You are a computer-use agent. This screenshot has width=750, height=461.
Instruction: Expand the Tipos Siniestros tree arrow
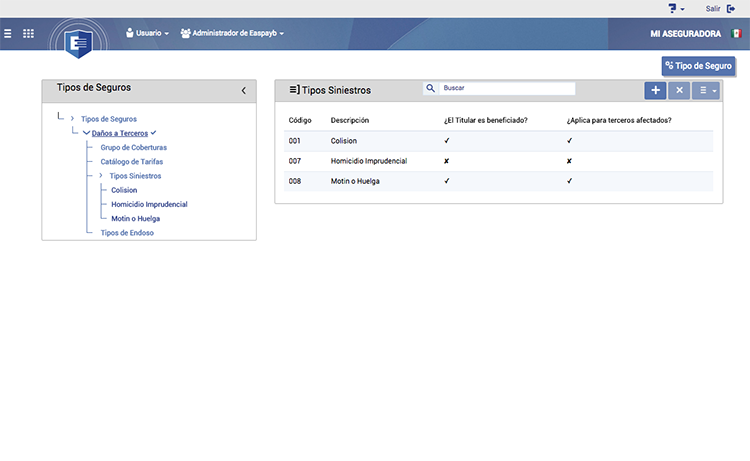coord(100,176)
